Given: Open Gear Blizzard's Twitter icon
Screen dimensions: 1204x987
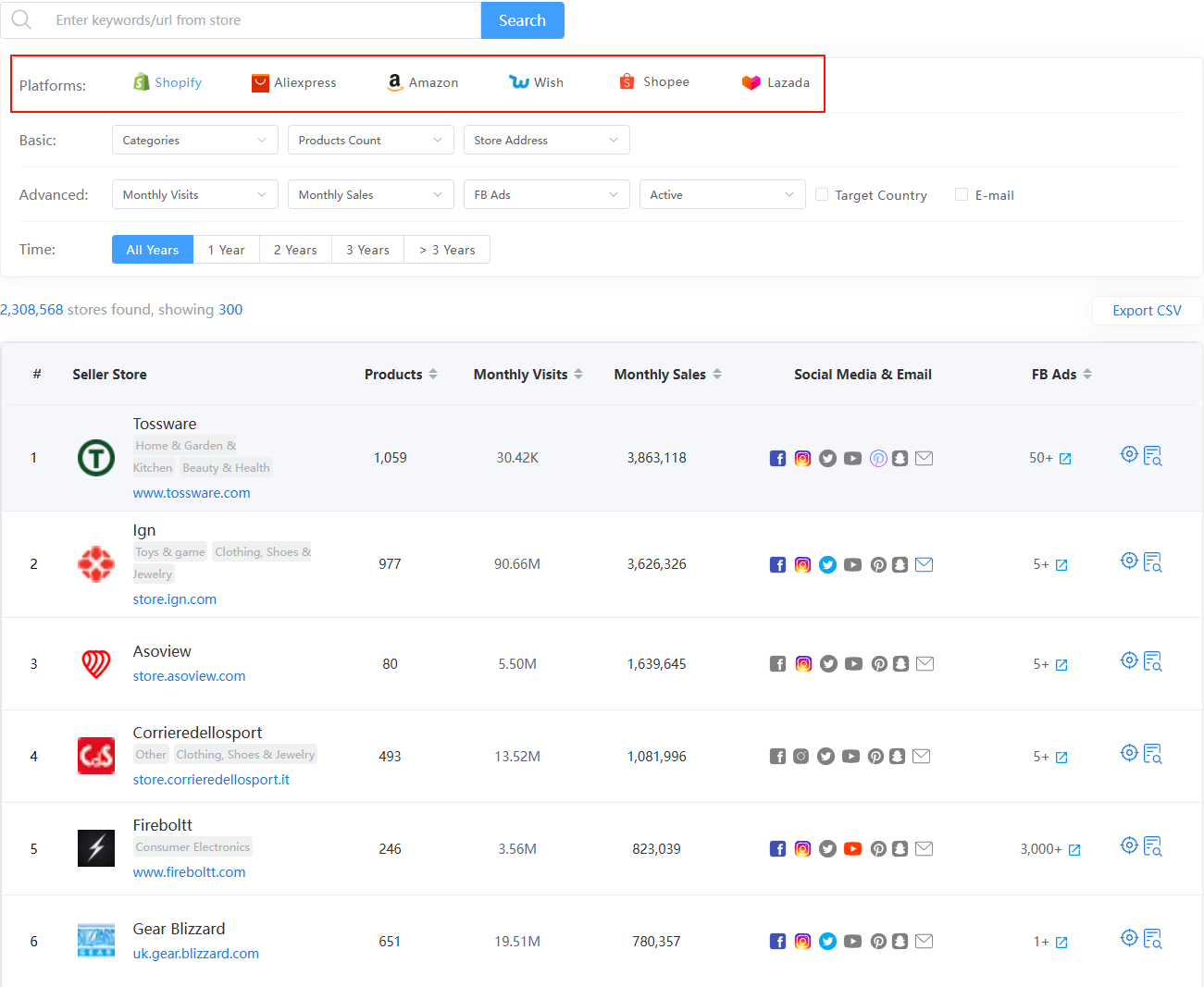Looking at the screenshot, I should coord(827,941).
